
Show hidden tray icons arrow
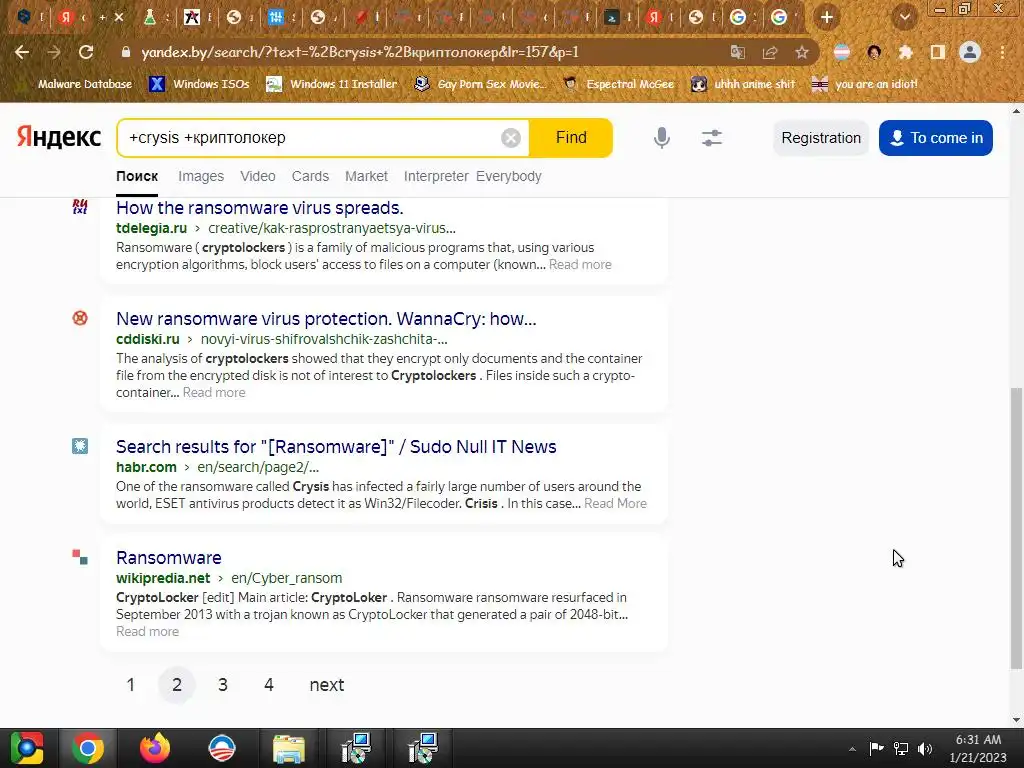pyautogui.click(x=852, y=749)
